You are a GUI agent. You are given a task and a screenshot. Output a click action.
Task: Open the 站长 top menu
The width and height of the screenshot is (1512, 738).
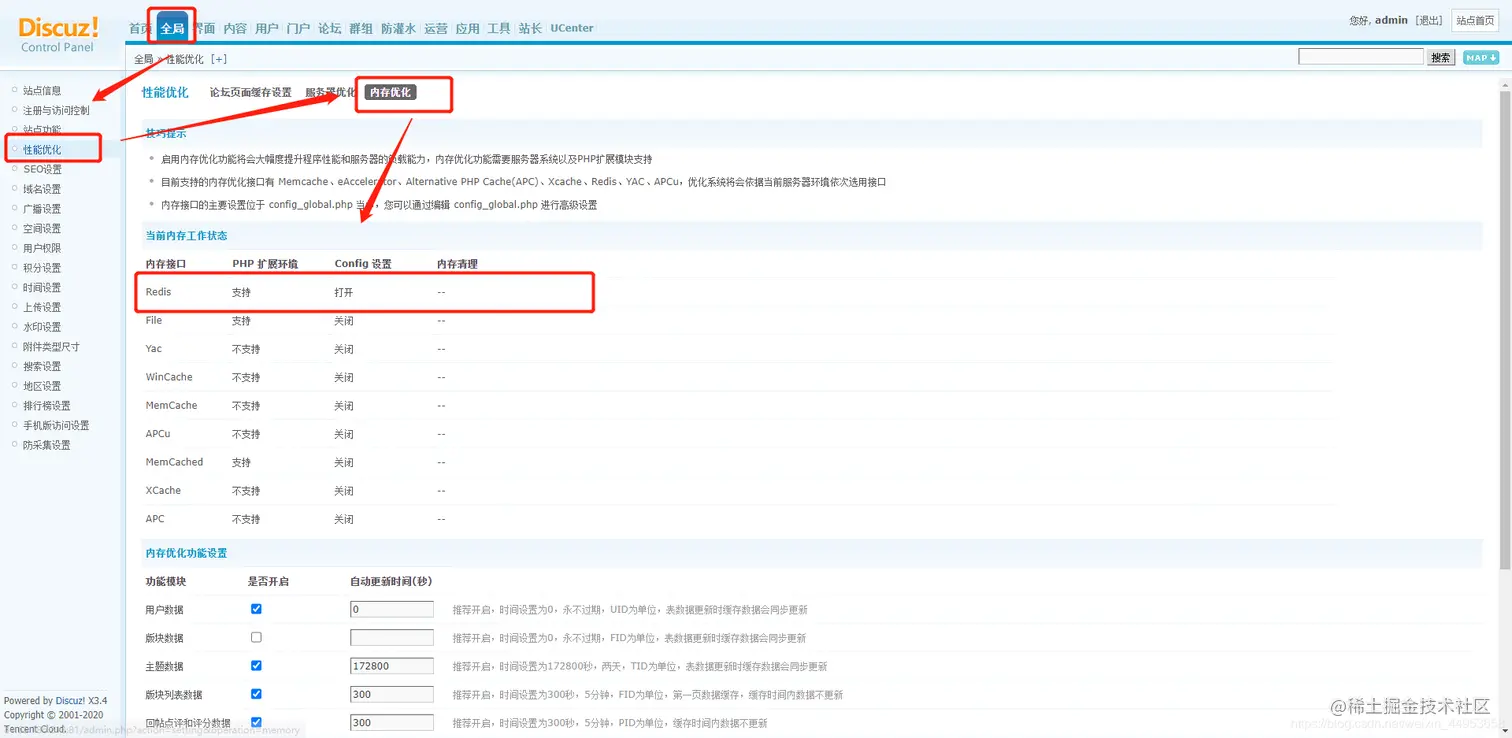tap(530, 29)
